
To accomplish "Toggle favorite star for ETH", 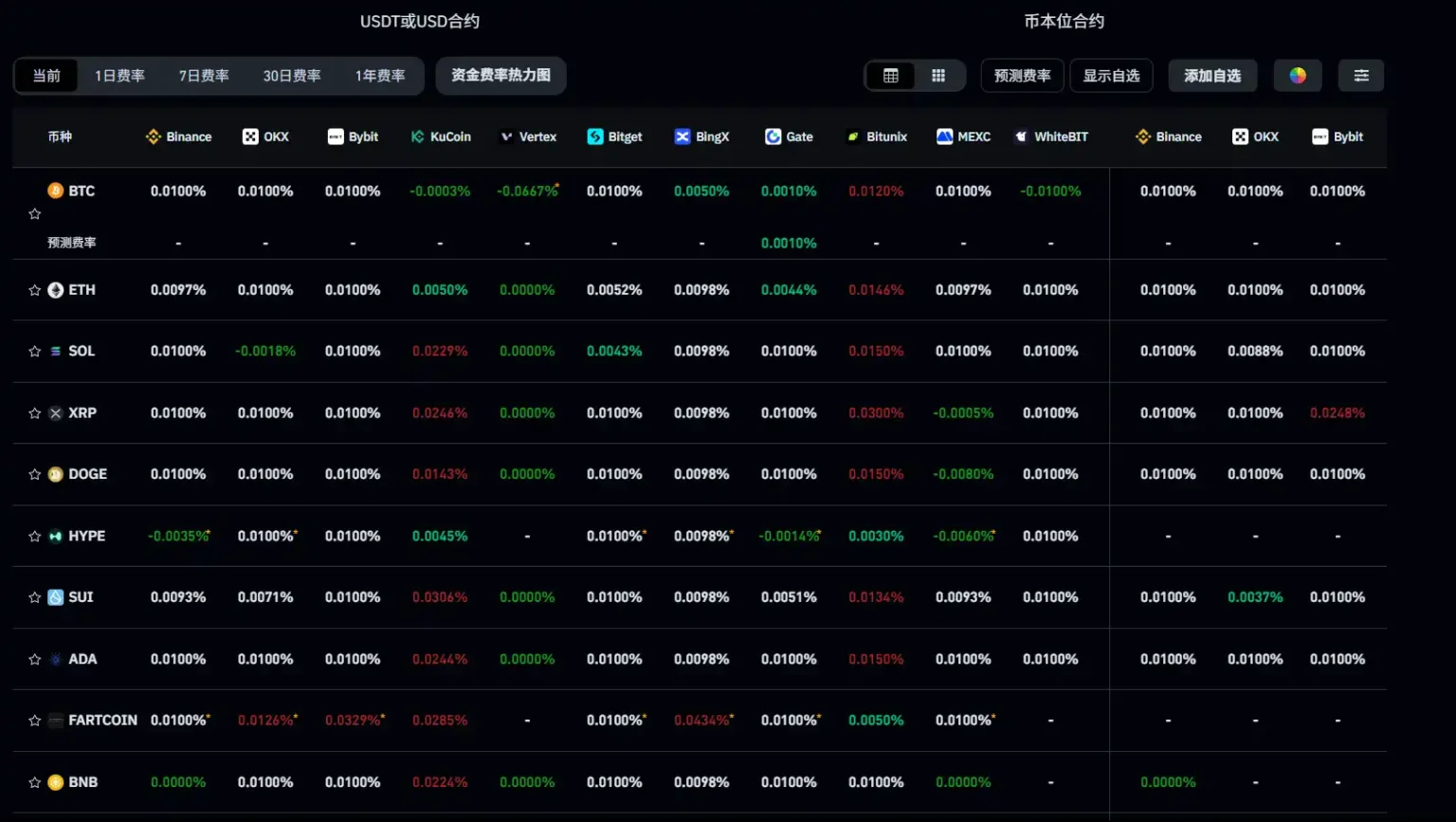I will click(x=35, y=290).
